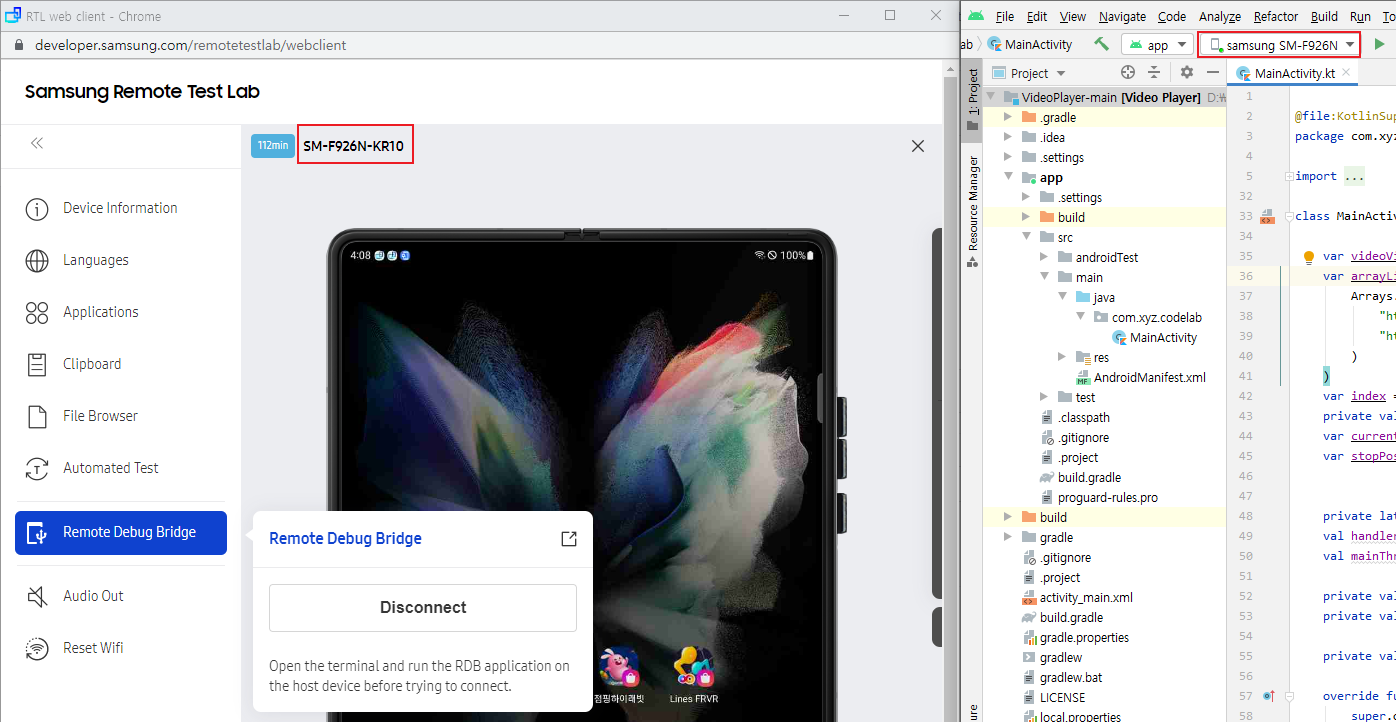The height and width of the screenshot is (722, 1396).
Task: Open the Refactor menu
Action: coord(1275,16)
